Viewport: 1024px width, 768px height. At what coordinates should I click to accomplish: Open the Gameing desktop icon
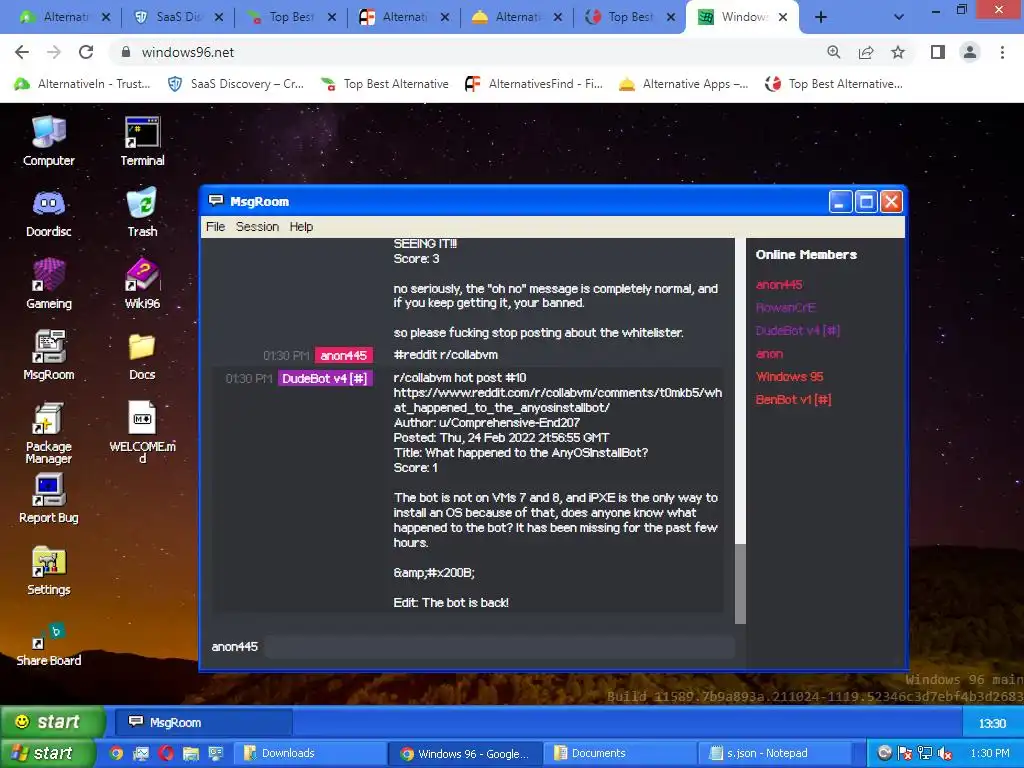tap(48, 284)
